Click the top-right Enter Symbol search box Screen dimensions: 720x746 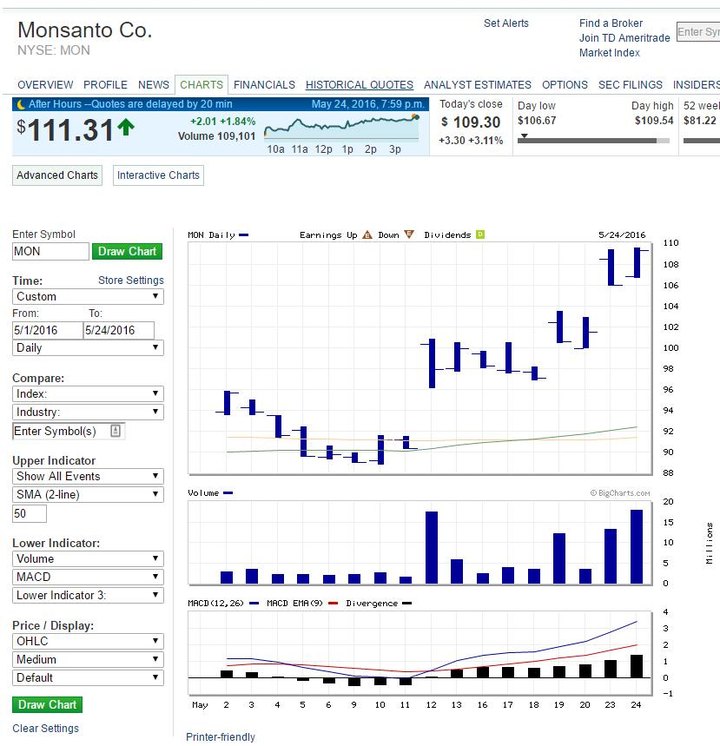(x=698, y=32)
